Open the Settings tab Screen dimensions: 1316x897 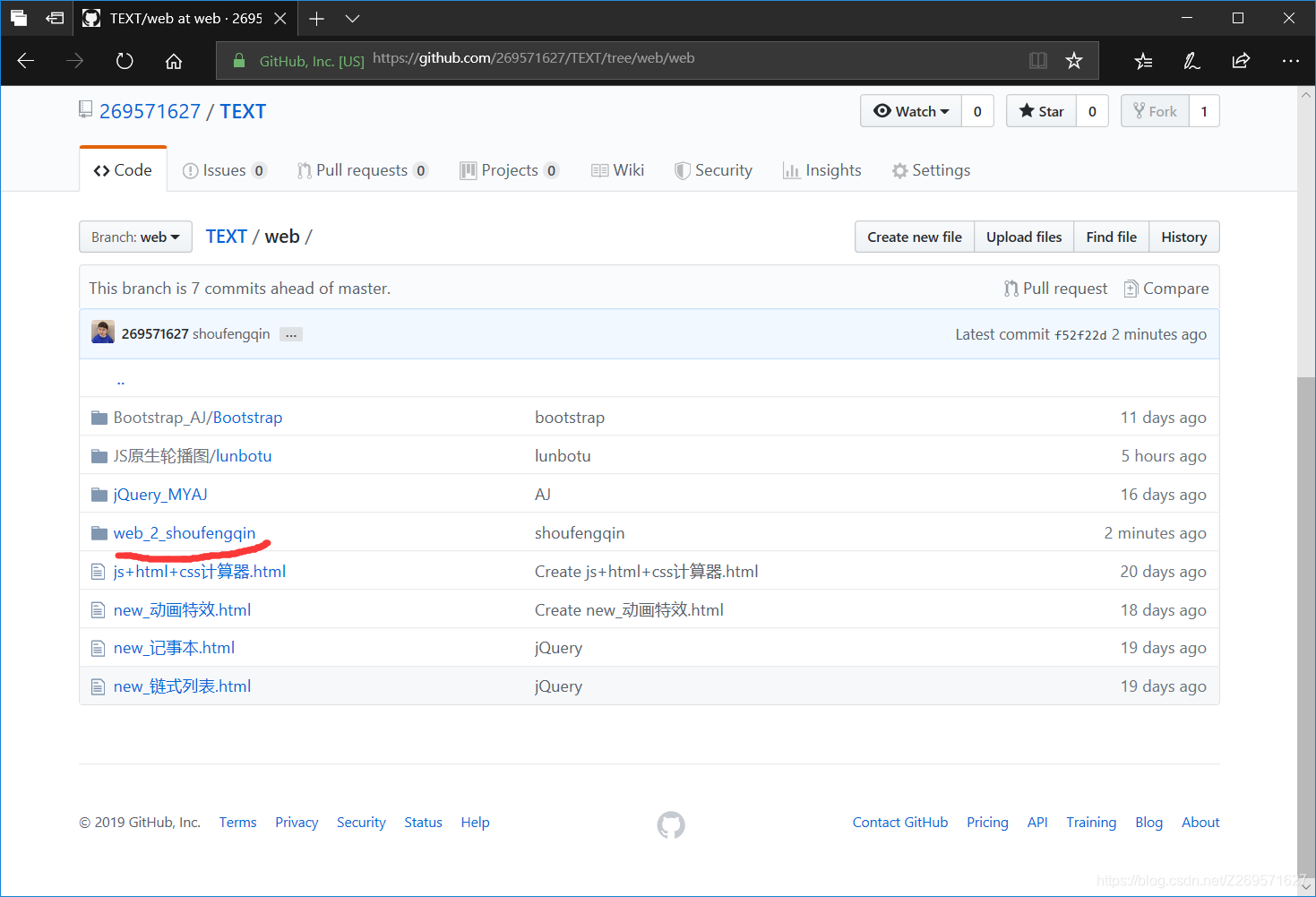point(931,170)
